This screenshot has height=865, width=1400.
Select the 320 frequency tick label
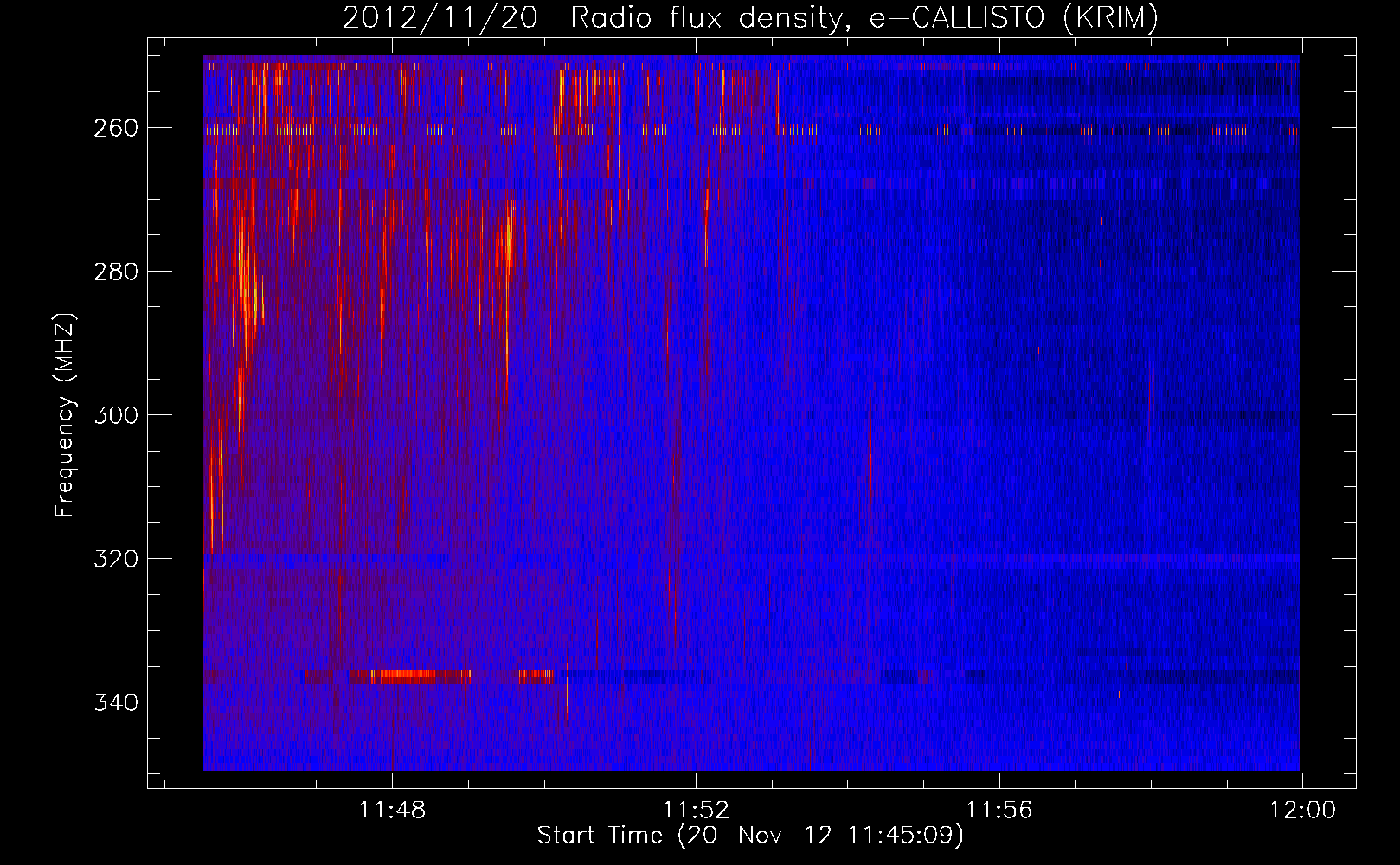tap(115, 559)
